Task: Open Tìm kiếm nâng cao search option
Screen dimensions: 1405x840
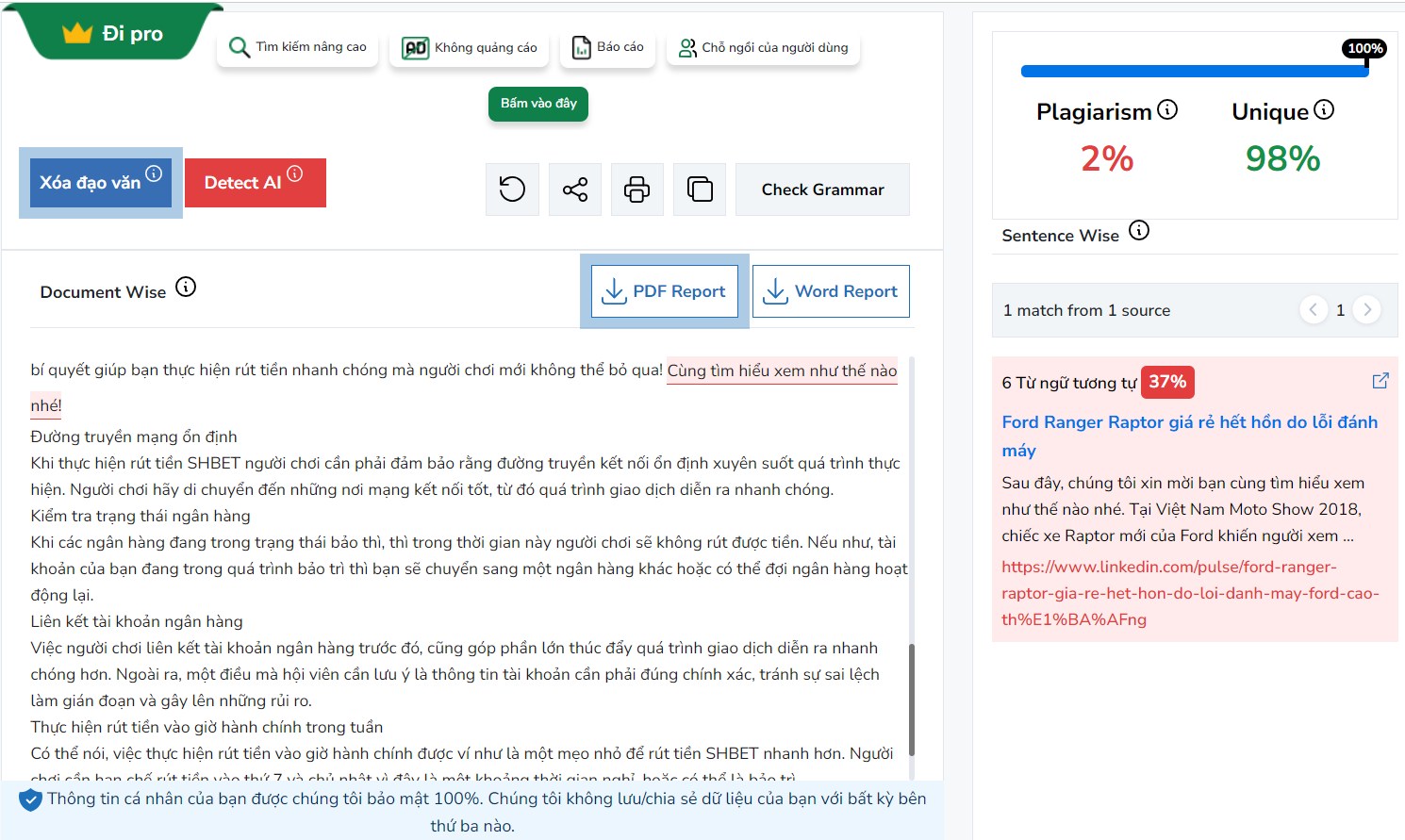Action: point(298,47)
